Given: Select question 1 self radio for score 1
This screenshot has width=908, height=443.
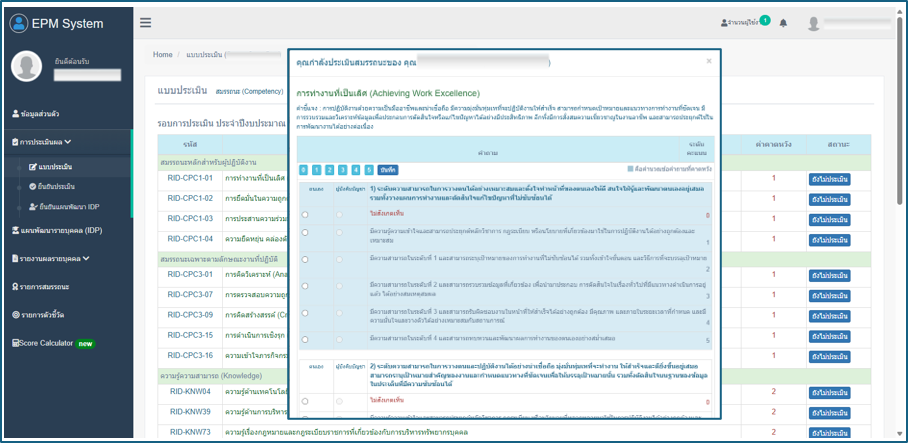Looking at the screenshot, I should (305, 232).
